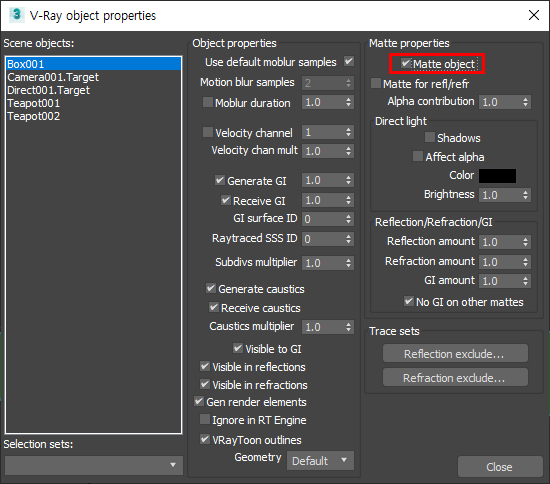Toggle Visible to GI checkbox

[237, 348]
